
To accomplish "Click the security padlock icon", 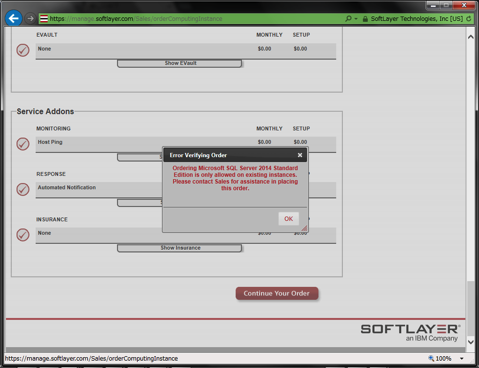I will click(365, 19).
